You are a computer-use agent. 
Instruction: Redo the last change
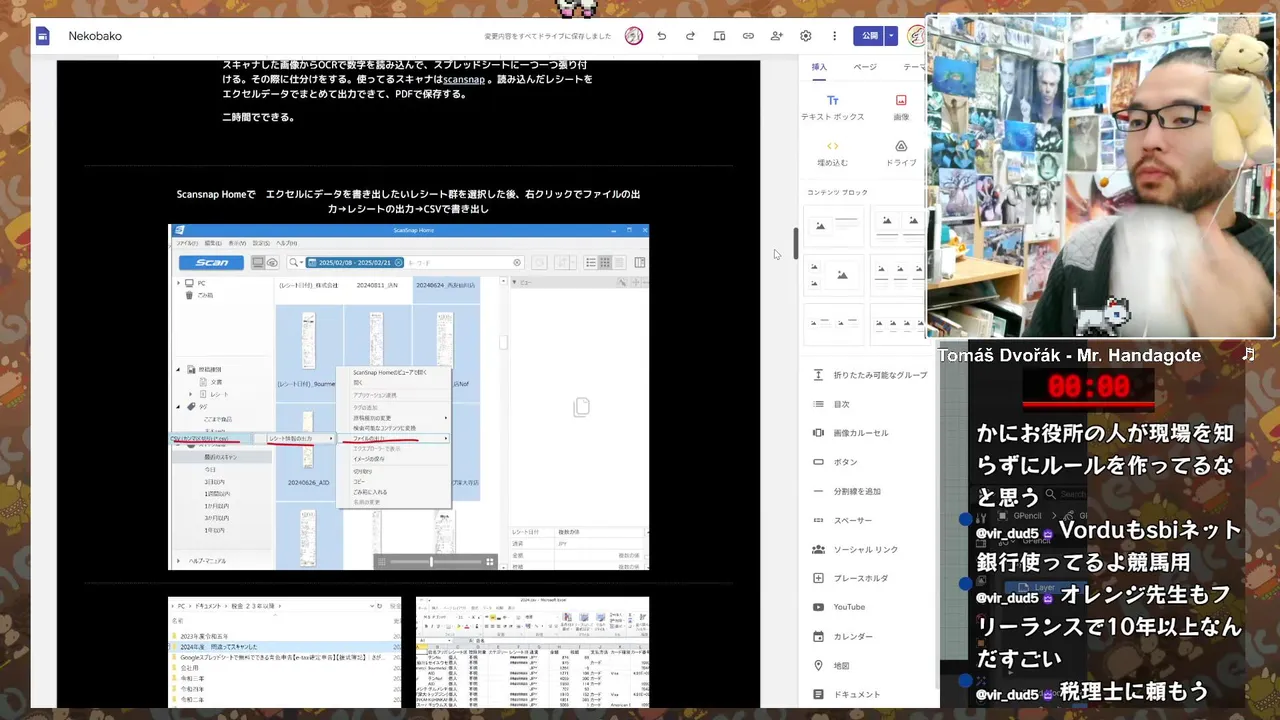[x=690, y=36]
